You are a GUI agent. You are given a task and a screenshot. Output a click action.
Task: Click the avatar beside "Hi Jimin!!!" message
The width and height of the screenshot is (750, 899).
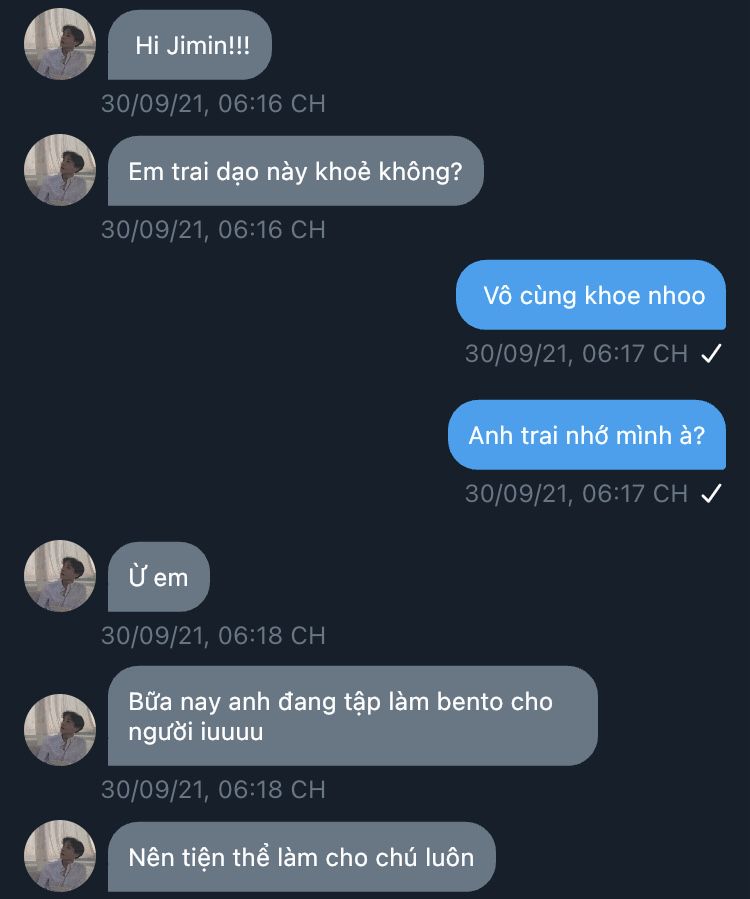point(60,44)
